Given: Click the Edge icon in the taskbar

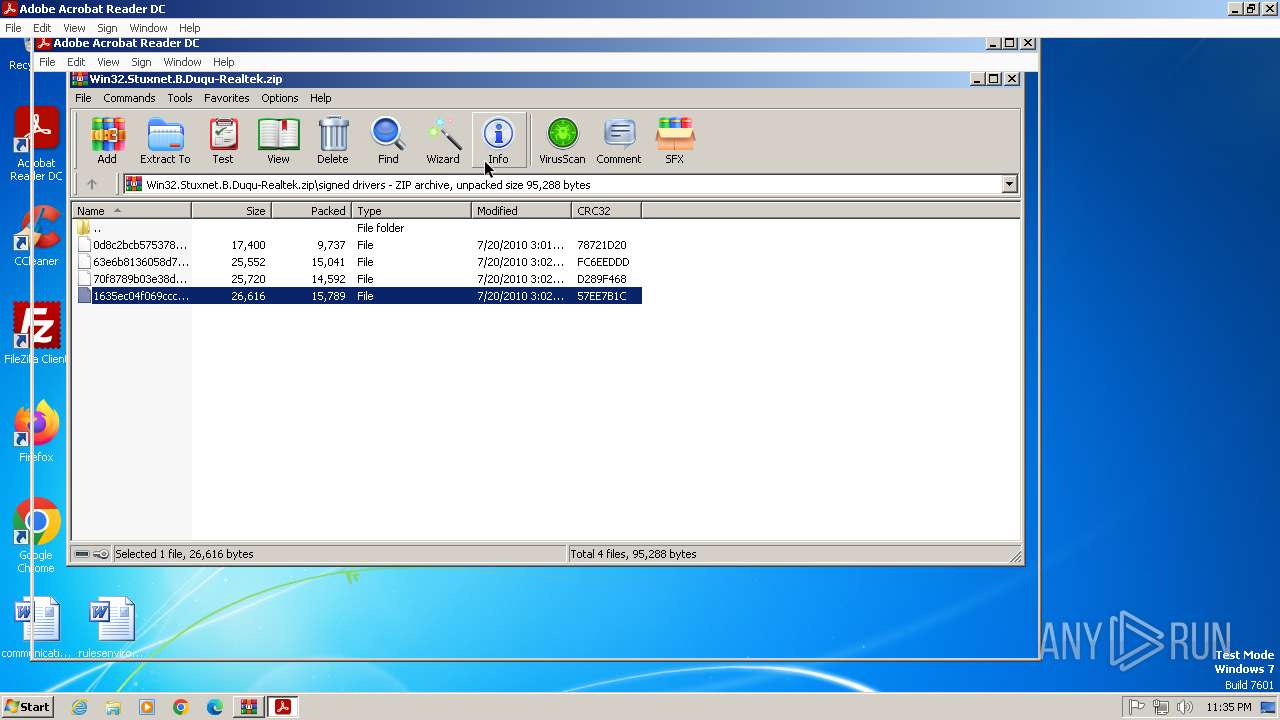Looking at the screenshot, I should (x=215, y=707).
